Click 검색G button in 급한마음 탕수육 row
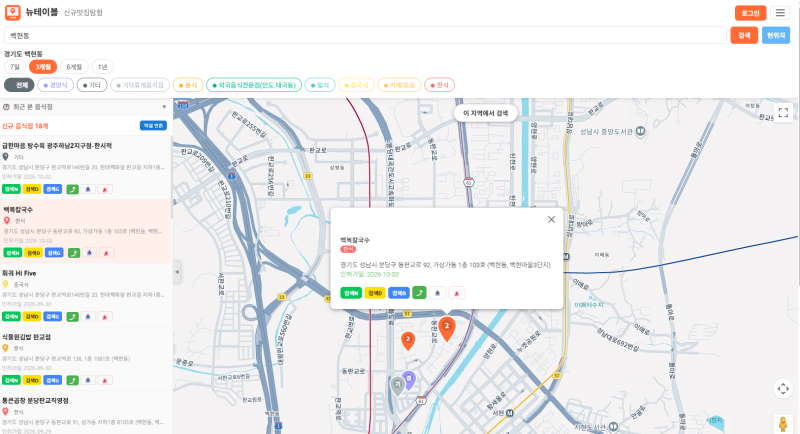This screenshot has height=434, width=800. pos(53,189)
